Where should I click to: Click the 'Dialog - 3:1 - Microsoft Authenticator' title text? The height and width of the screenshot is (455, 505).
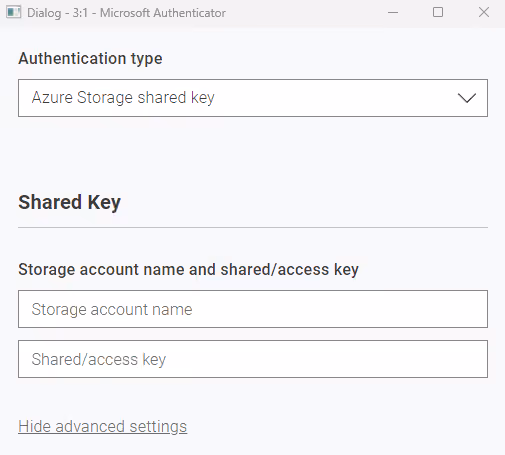pyautogui.click(x=126, y=13)
